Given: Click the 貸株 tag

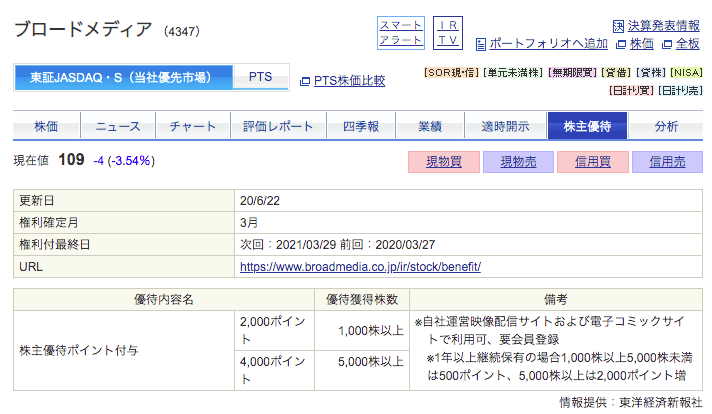Looking at the screenshot, I should pos(651,73).
